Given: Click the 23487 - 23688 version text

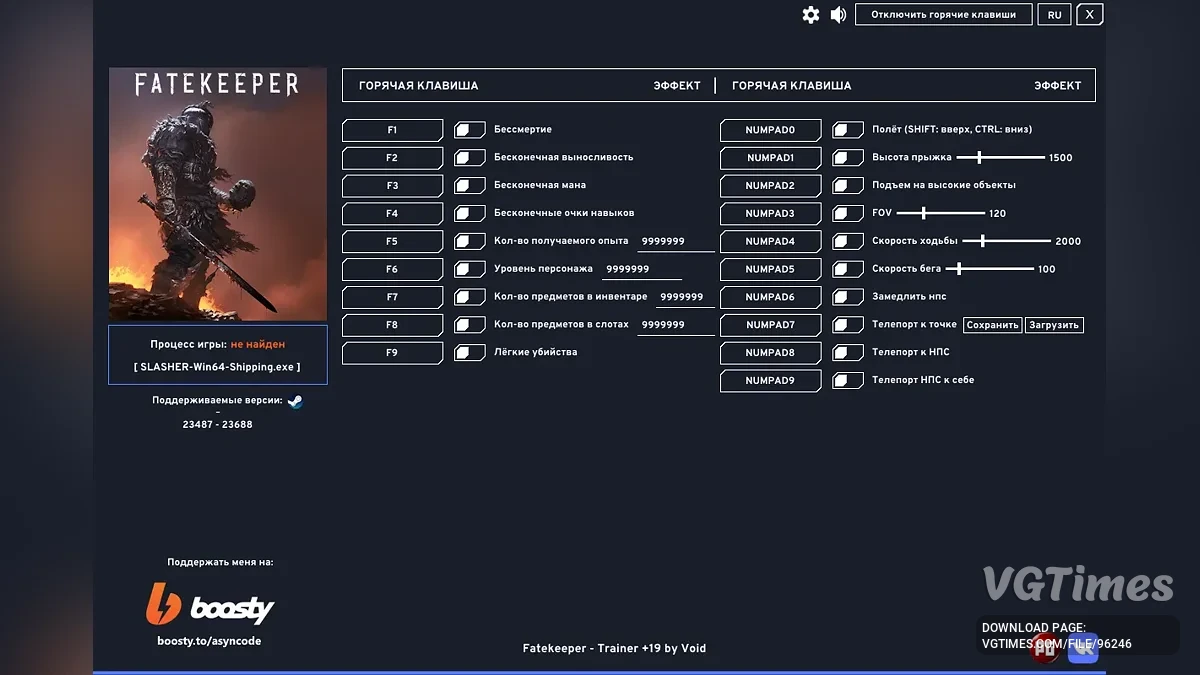Looking at the screenshot, I should click(217, 425).
